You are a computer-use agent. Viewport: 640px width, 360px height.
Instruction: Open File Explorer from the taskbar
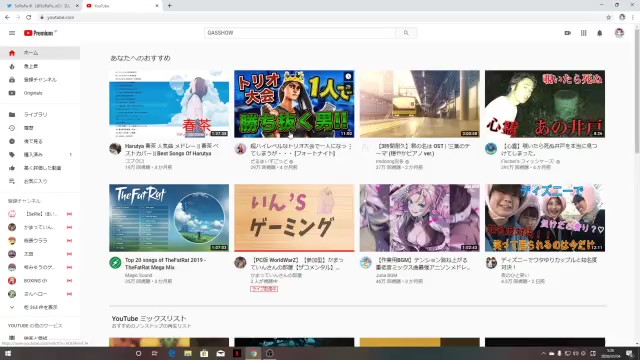pyautogui.click(x=188, y=353)
